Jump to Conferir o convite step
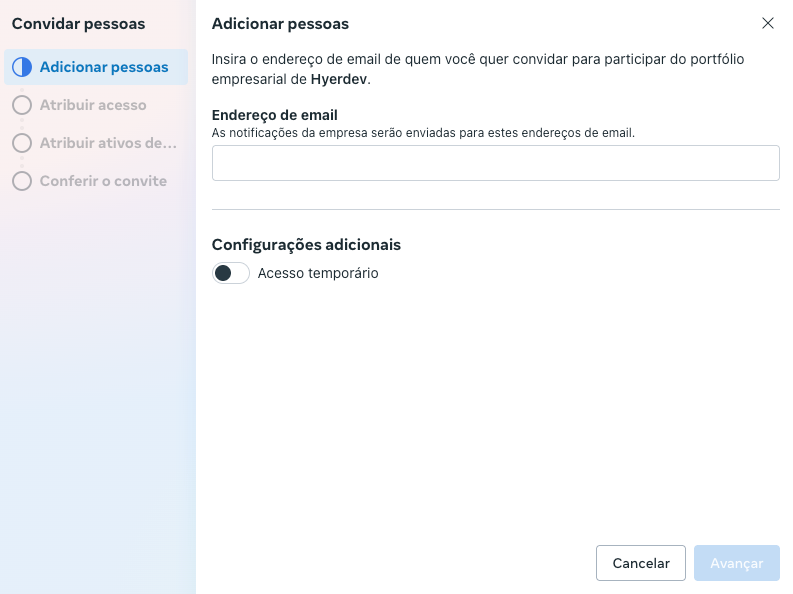This screenshot has width=793, height=594. [103, 181]
